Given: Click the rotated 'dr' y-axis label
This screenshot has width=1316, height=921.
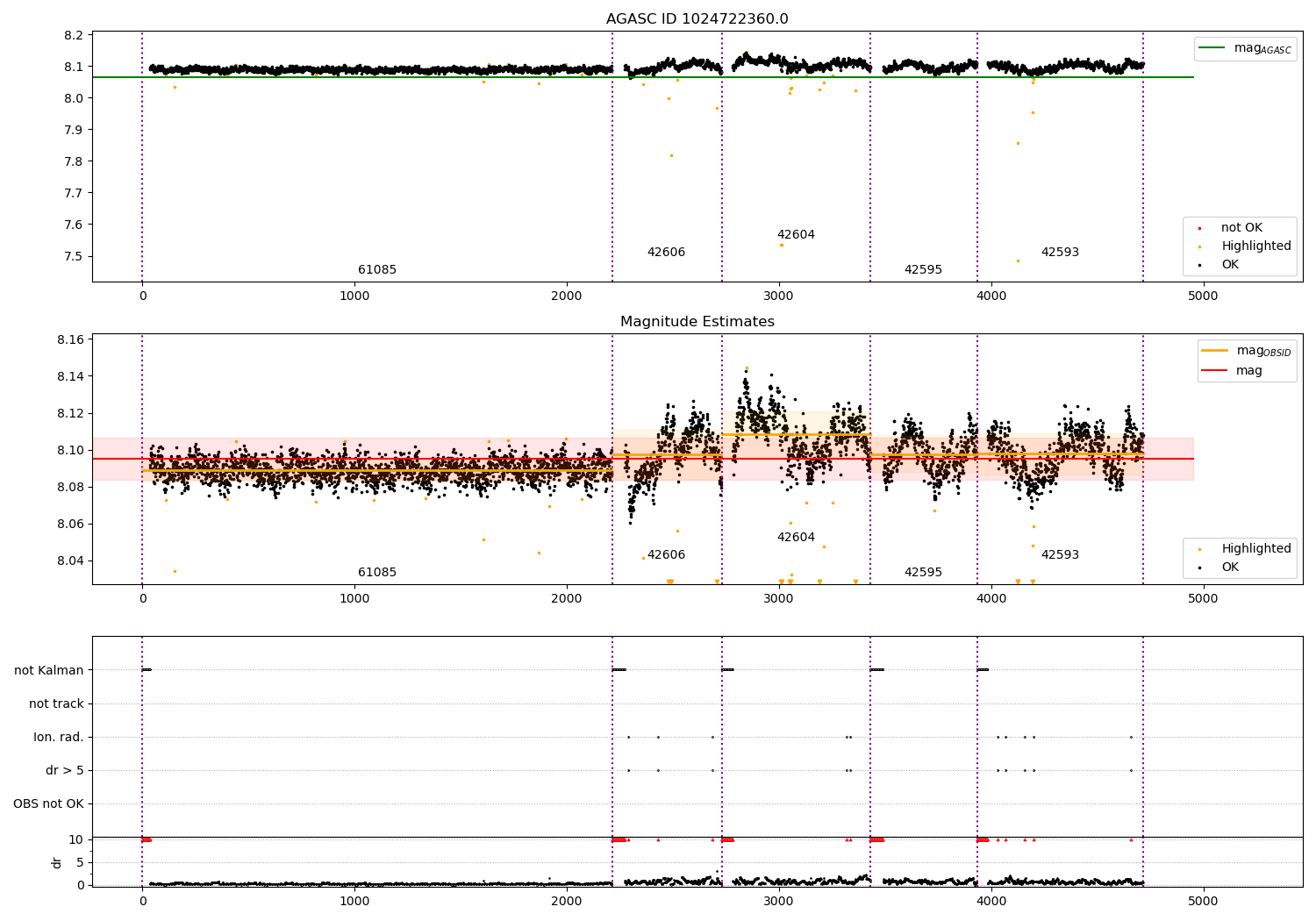Looking at the screenshot, I should [57, 862].
